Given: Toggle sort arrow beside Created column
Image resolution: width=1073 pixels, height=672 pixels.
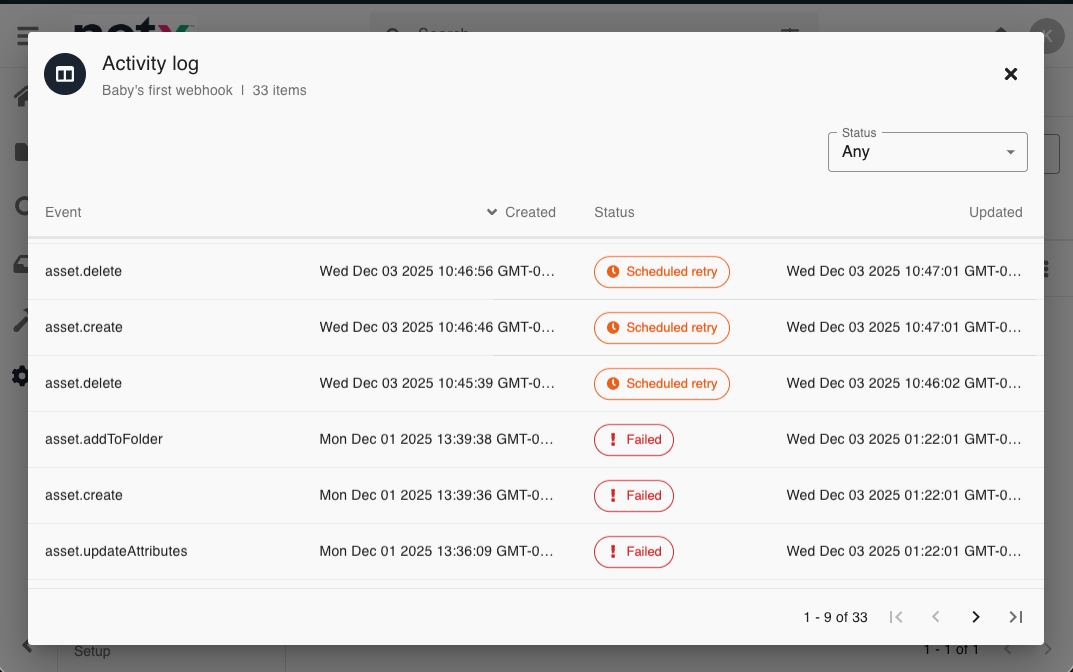Looking at the screenshot, I should pos(491,212).
